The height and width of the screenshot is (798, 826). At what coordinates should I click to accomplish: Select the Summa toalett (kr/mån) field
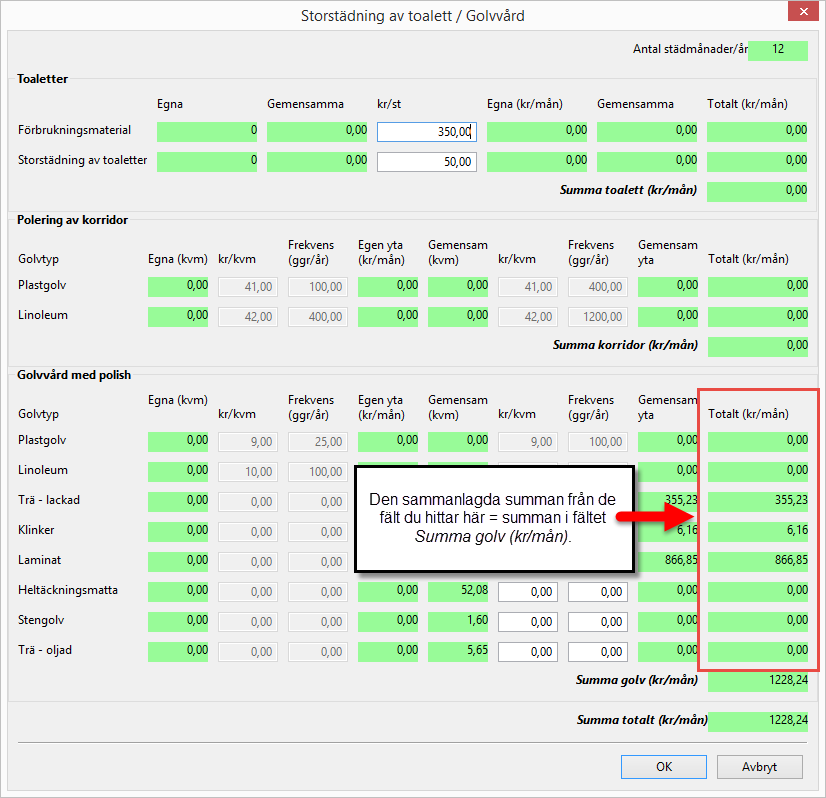coord(757,191)
